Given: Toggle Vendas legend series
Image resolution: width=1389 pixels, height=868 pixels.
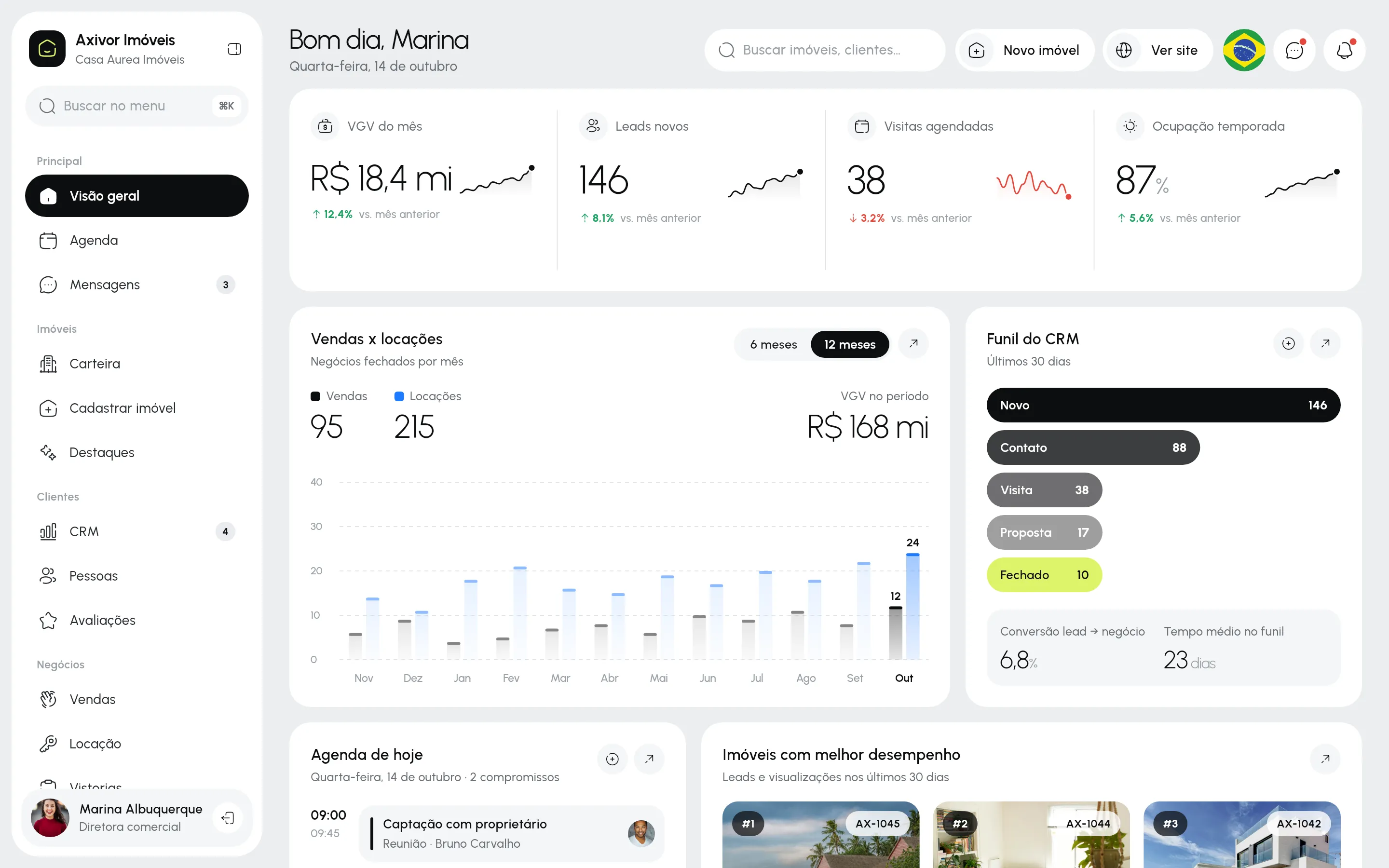Looking at the screenshot, I should pyautogui.click(x=339, y=396).
